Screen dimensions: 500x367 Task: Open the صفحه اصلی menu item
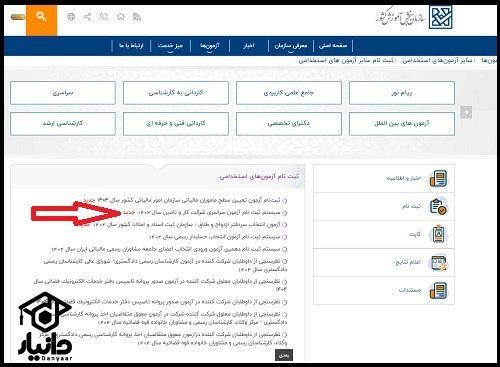pyautogui.click(x=333, y=46)
